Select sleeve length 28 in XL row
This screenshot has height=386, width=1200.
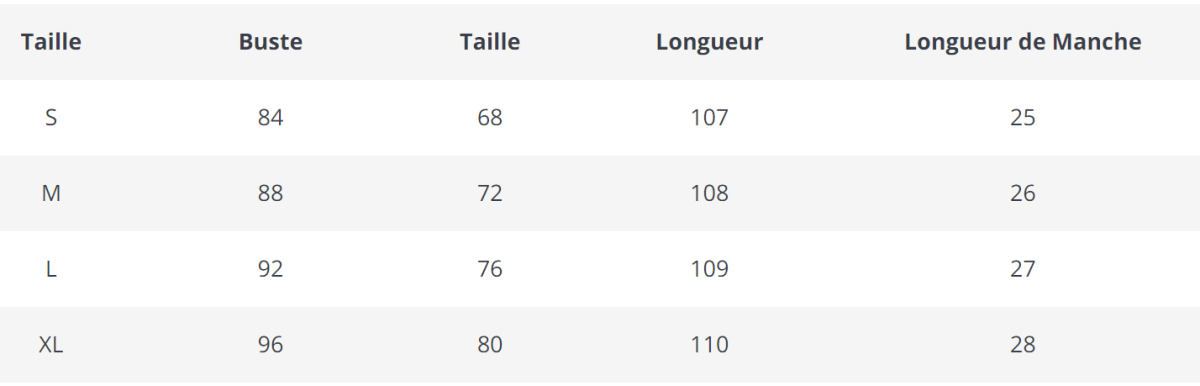[1023, 346]
